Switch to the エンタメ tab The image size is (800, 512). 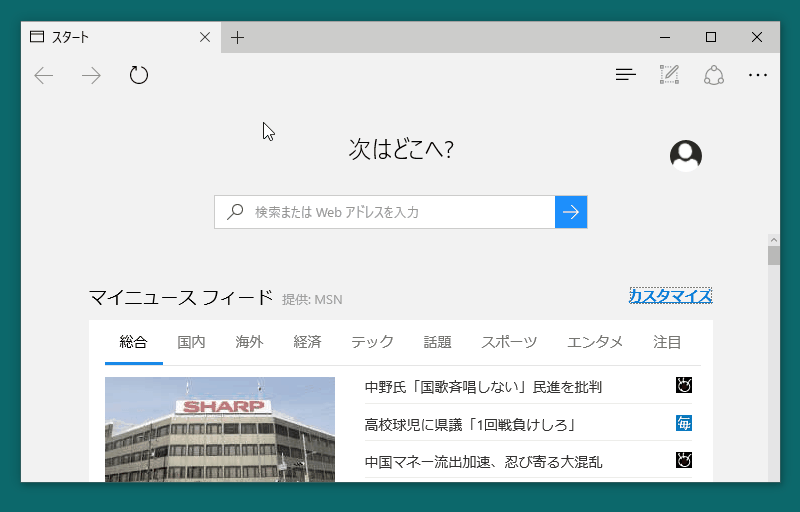click(x=595, y=342)
